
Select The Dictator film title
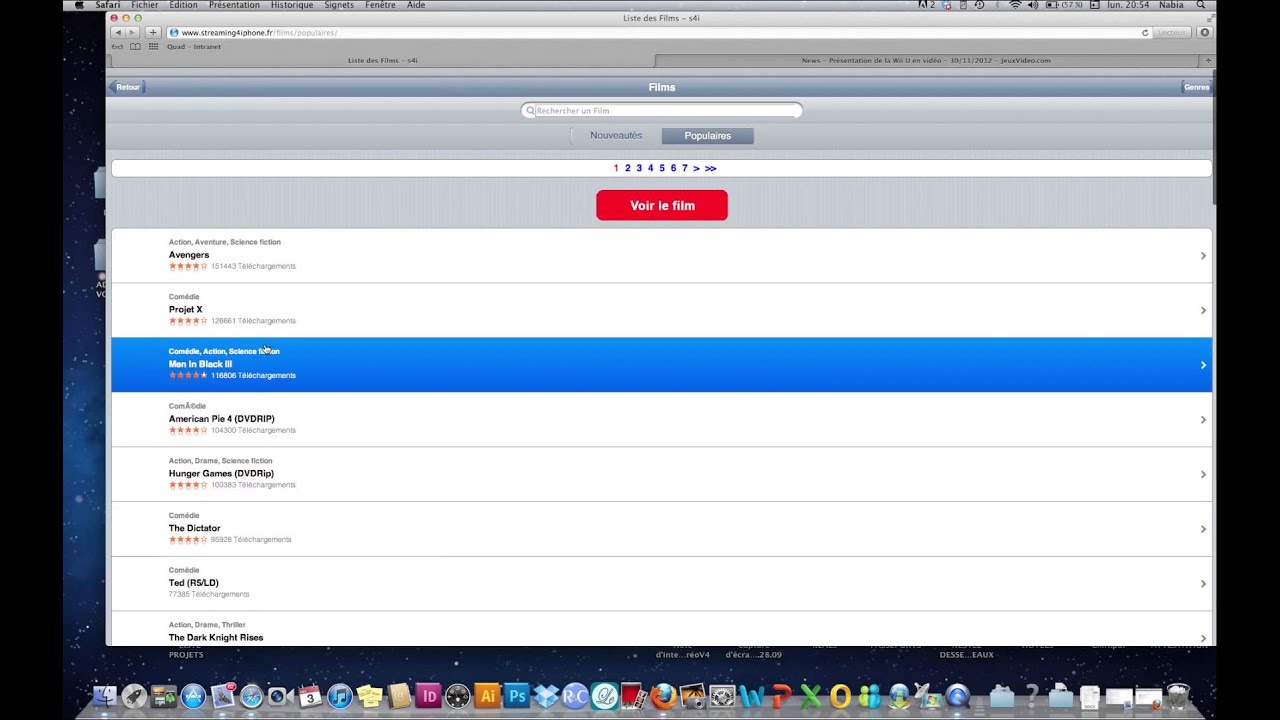tap(194, 528)
